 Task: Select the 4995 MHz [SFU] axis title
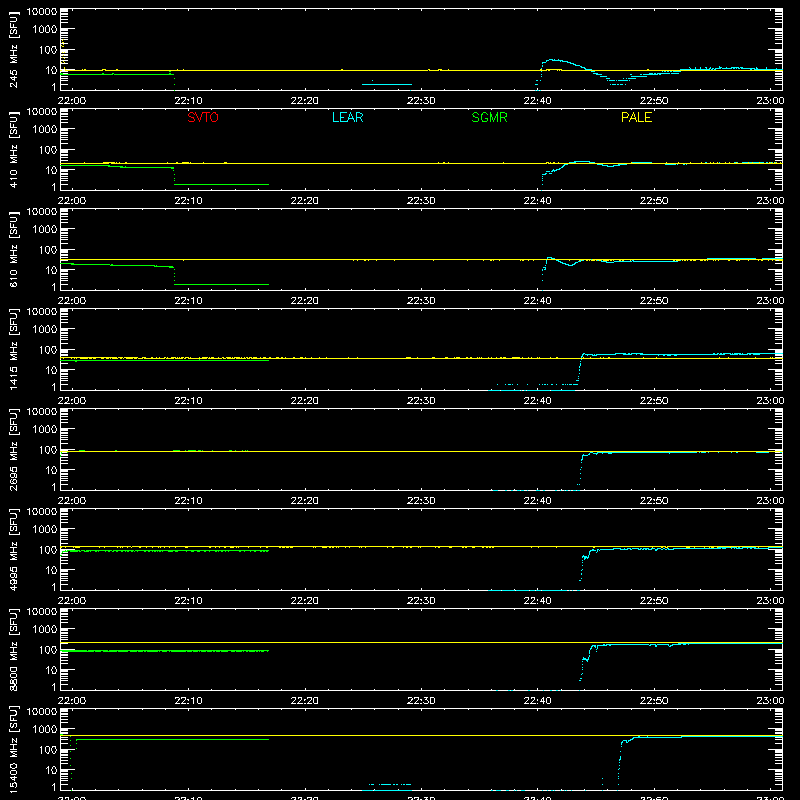13,549
